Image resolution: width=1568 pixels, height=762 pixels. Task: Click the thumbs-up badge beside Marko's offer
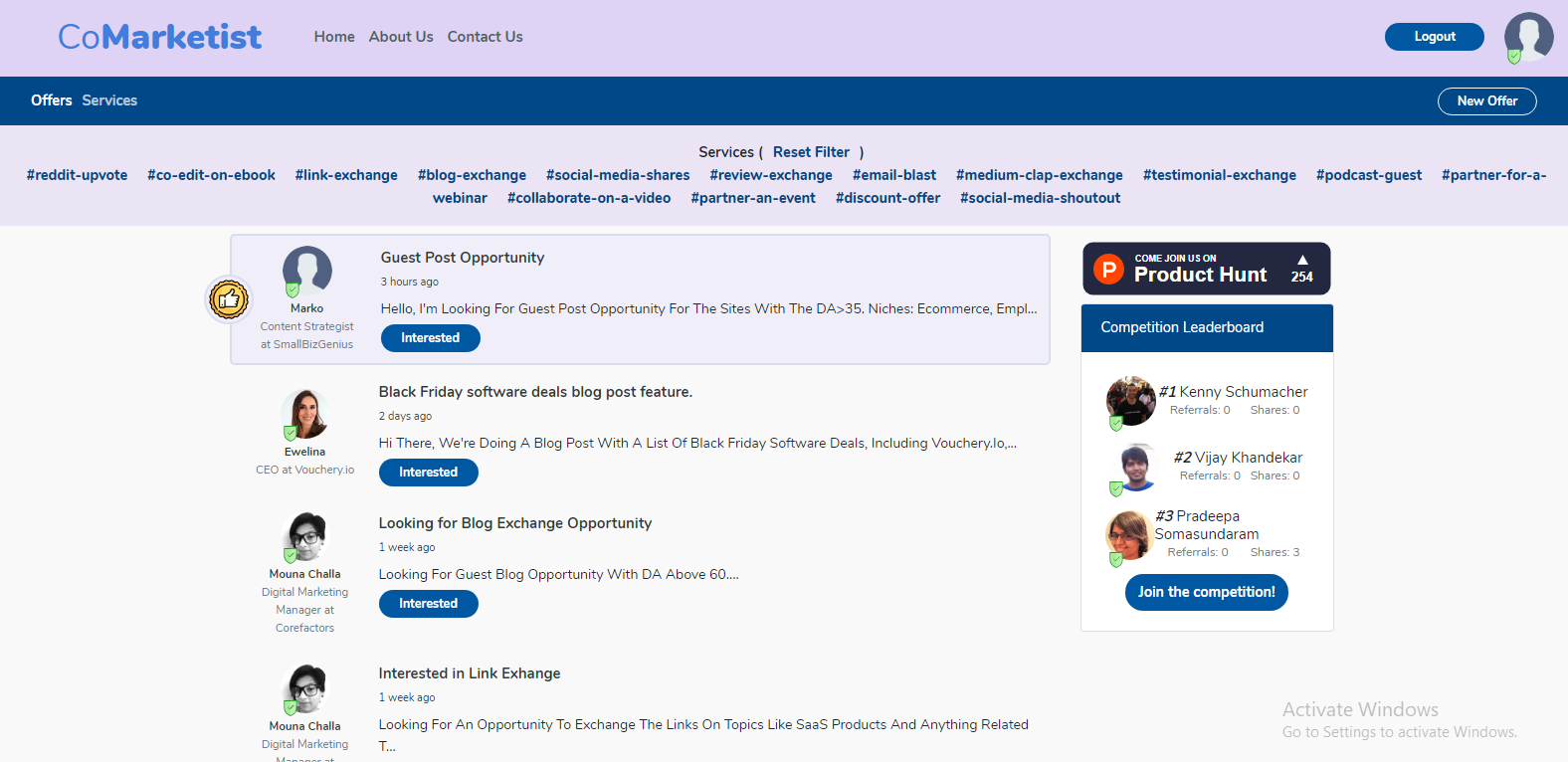coord(229,299)
